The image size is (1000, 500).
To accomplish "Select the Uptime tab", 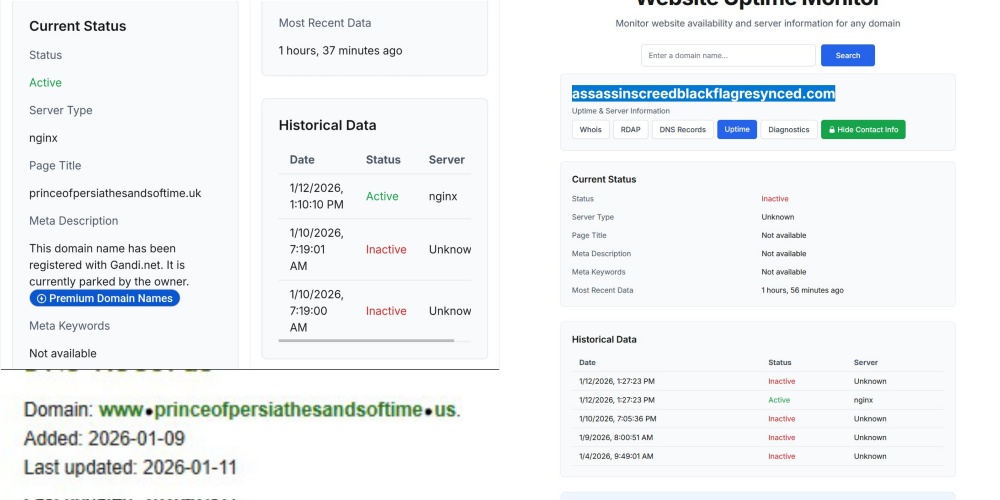I will pos(737,130).
